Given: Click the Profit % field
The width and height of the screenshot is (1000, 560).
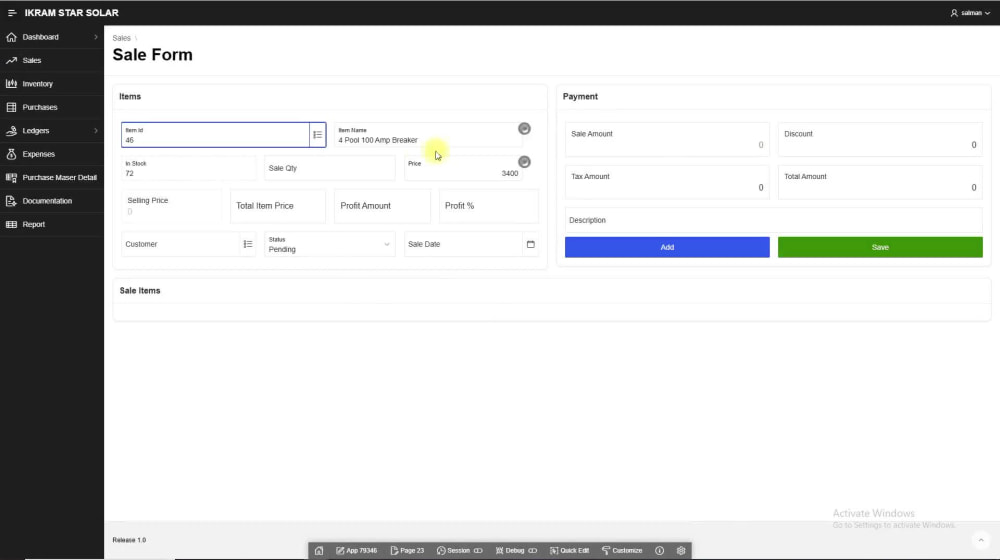Looking at the screenshot, I should click(x=489, y=206).
